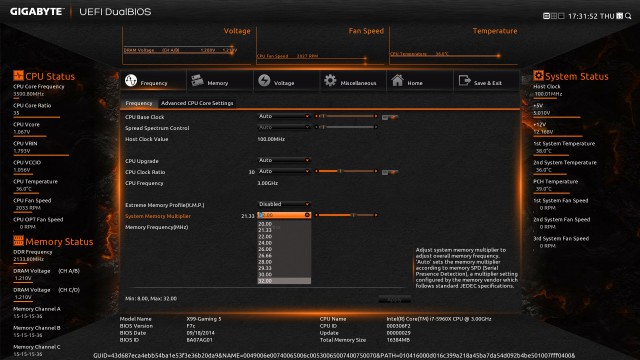The height and width of the screenshot is (360, 640).
Task: Click the right arrow of the Spread Spectrum Control slider
Action: coord(376,127)
